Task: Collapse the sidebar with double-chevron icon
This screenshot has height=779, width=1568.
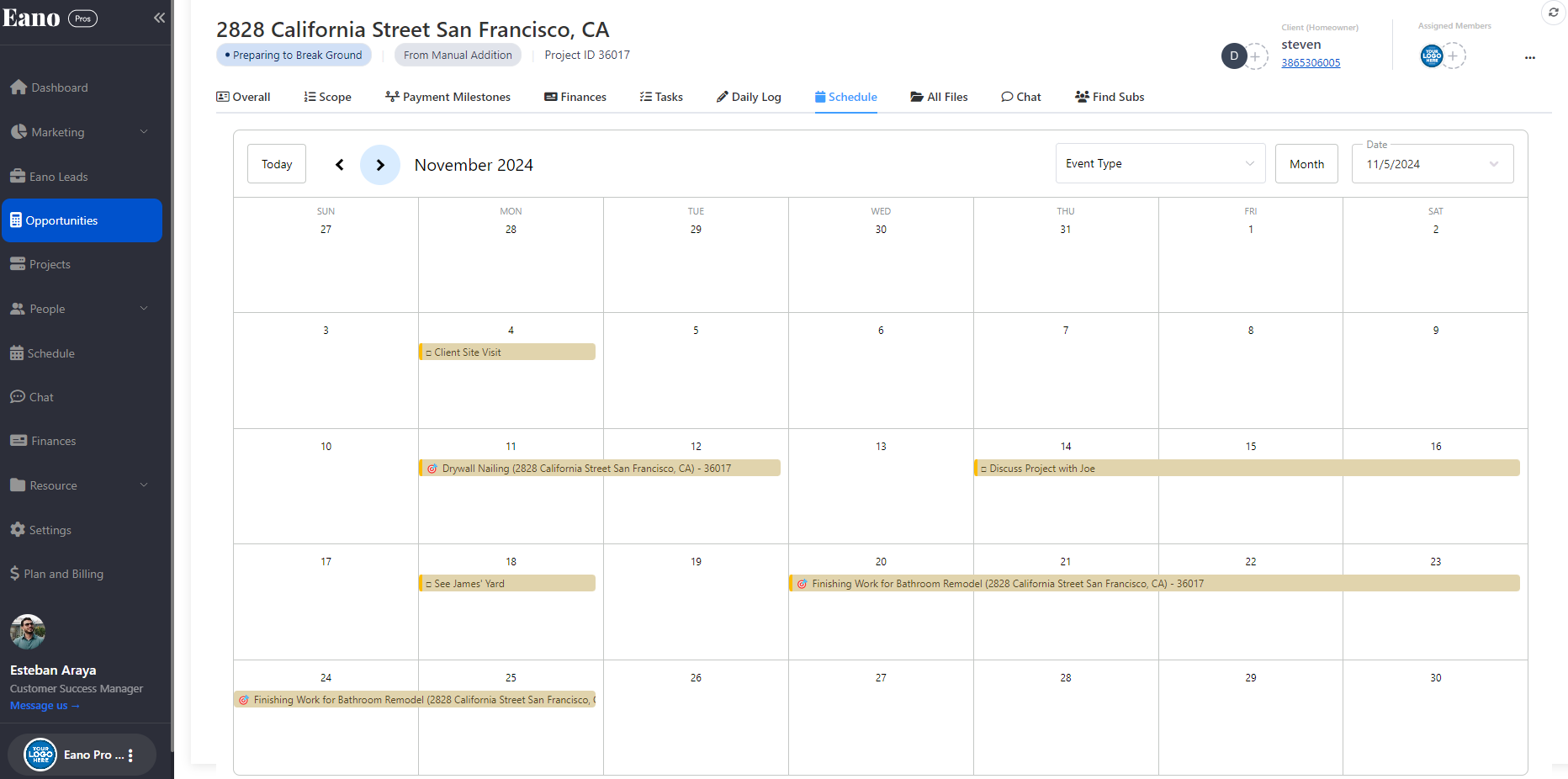Action: pos(159,18)
